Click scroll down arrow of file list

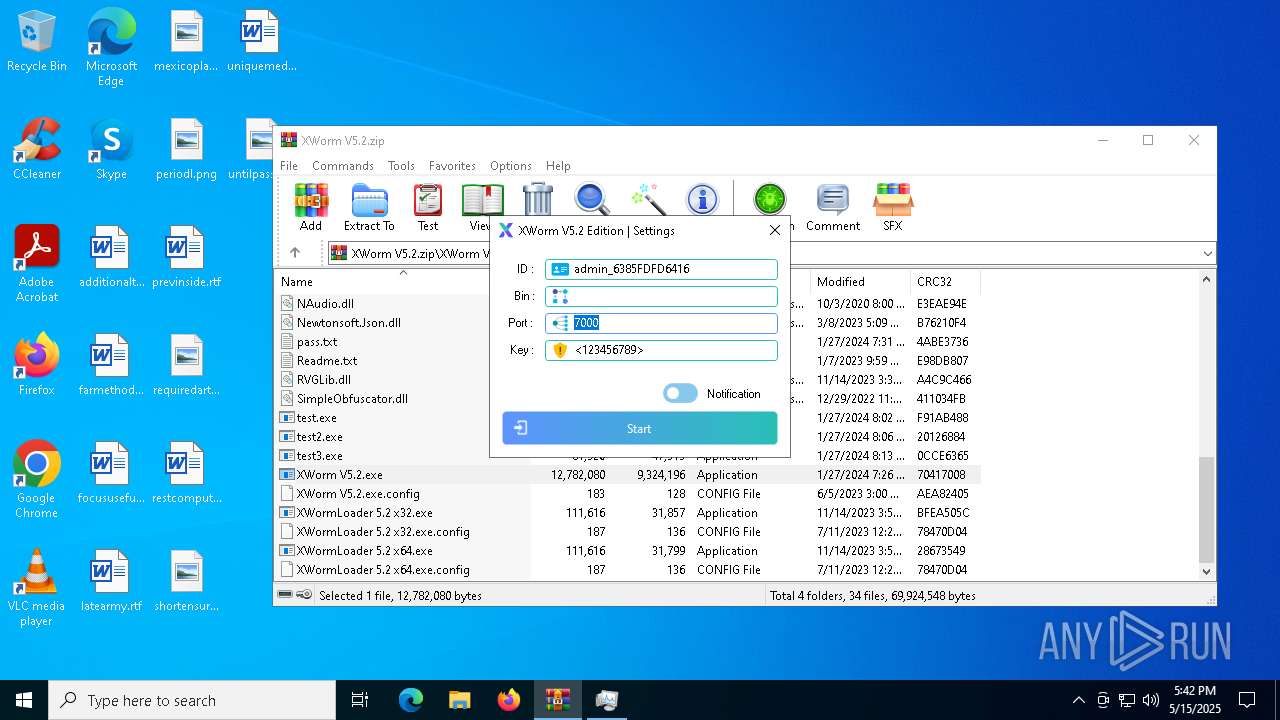(x=1207, y=572)
